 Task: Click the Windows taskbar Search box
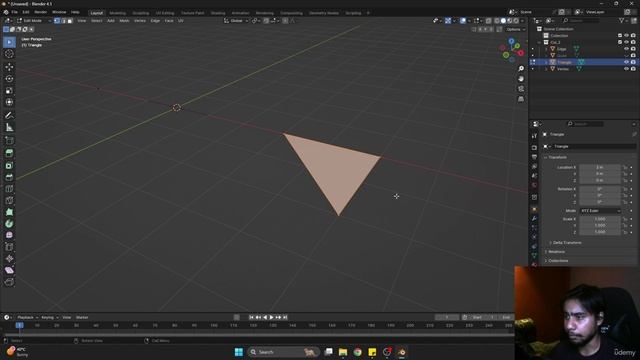284,352
